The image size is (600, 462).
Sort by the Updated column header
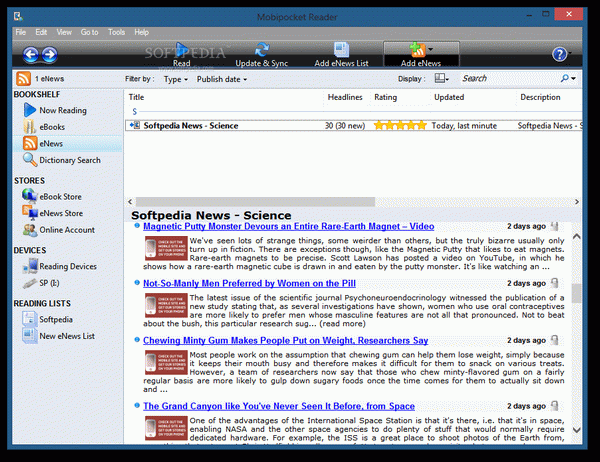[449, 97]
